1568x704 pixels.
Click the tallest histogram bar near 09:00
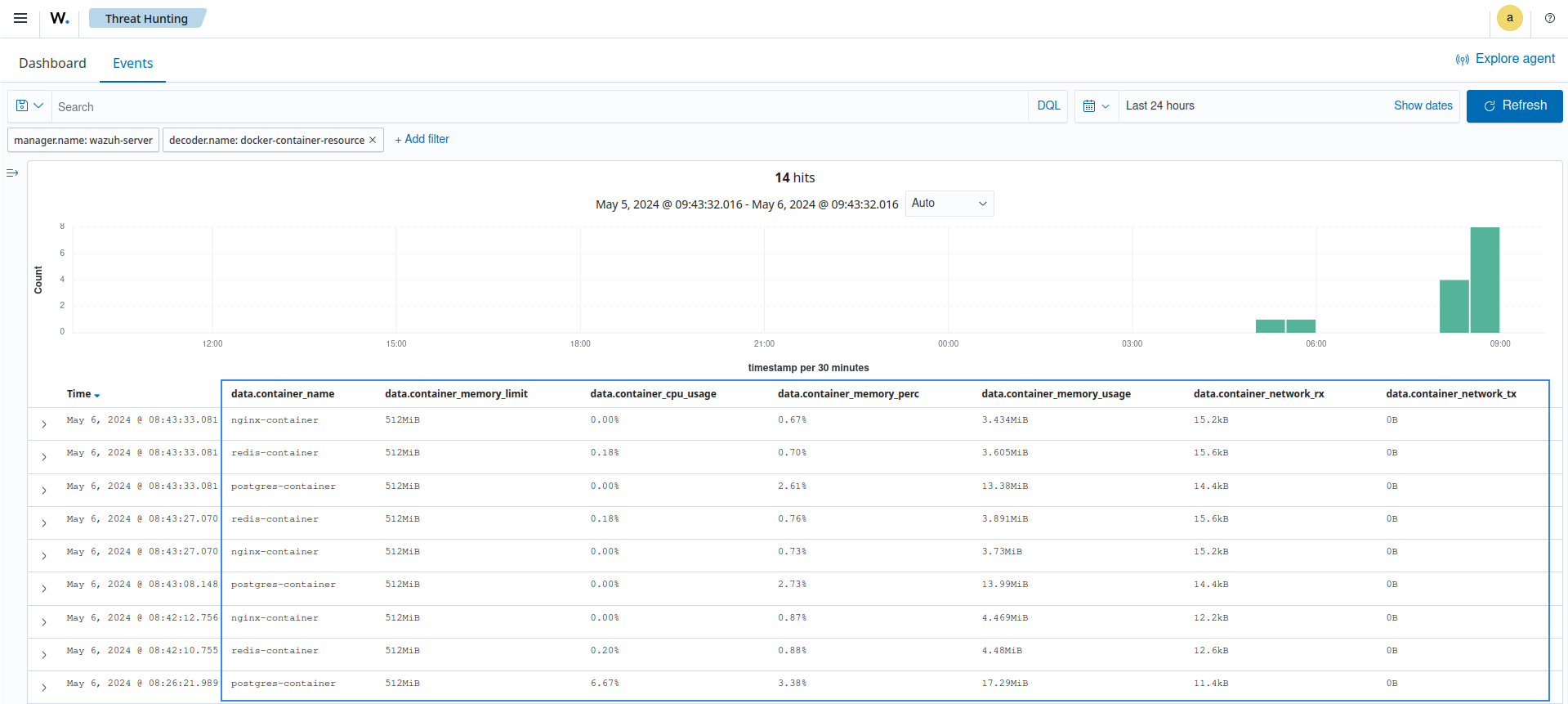pyautogui.click(x=1485, y=280)
